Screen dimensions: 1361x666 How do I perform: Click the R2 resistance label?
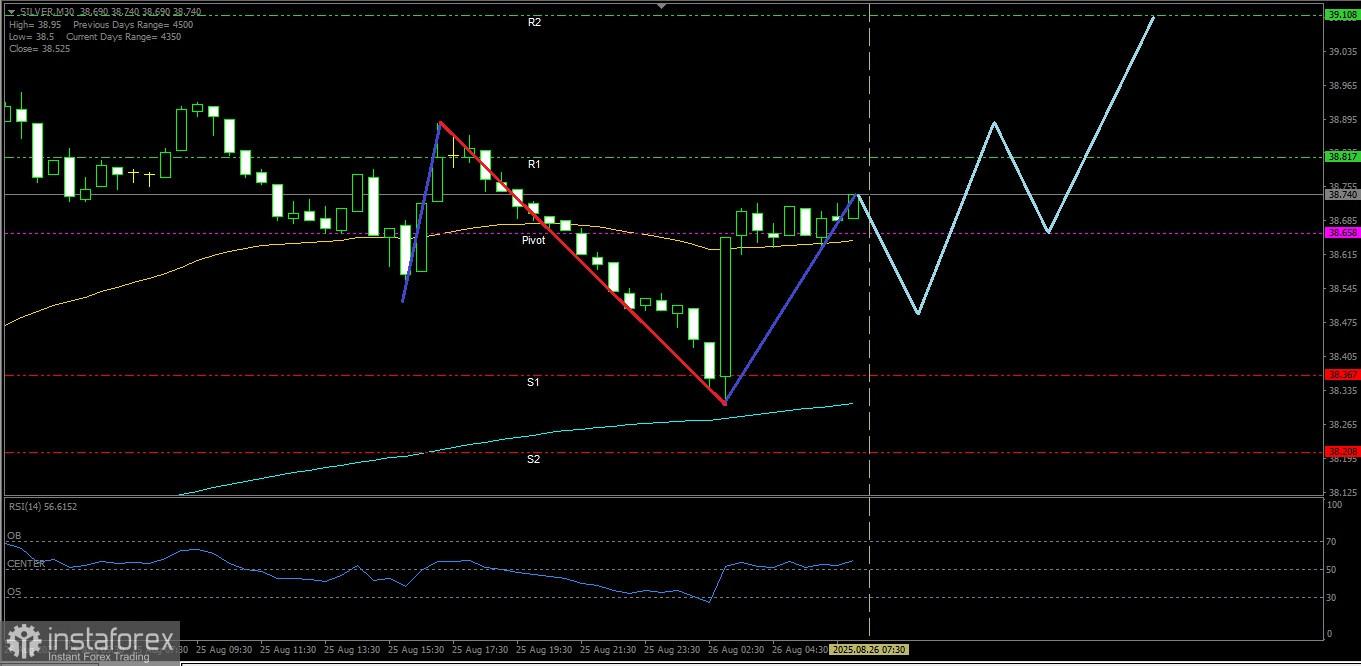(x=535, y=22)
